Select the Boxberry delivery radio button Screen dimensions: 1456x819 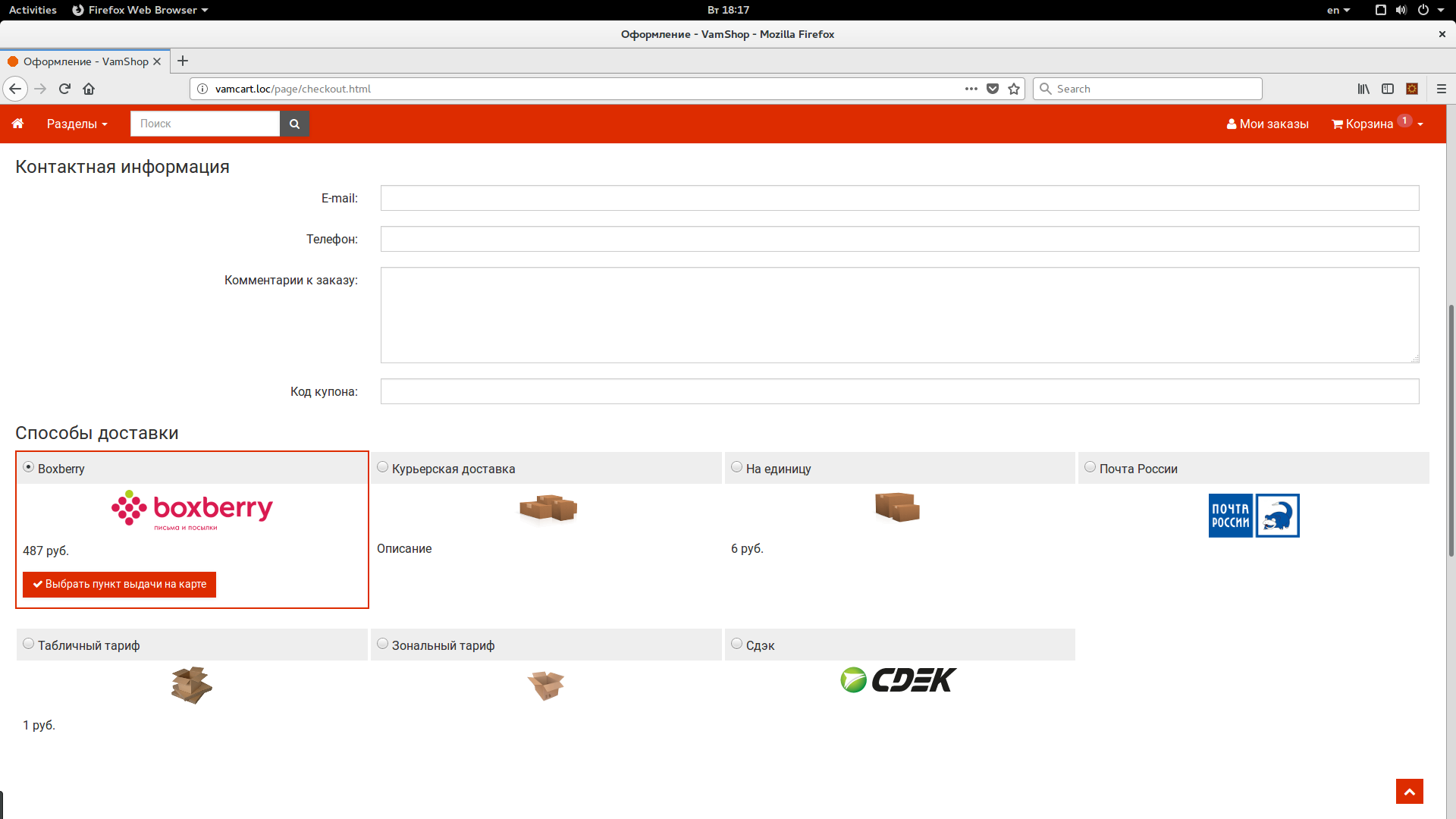(x=28, y=467)
